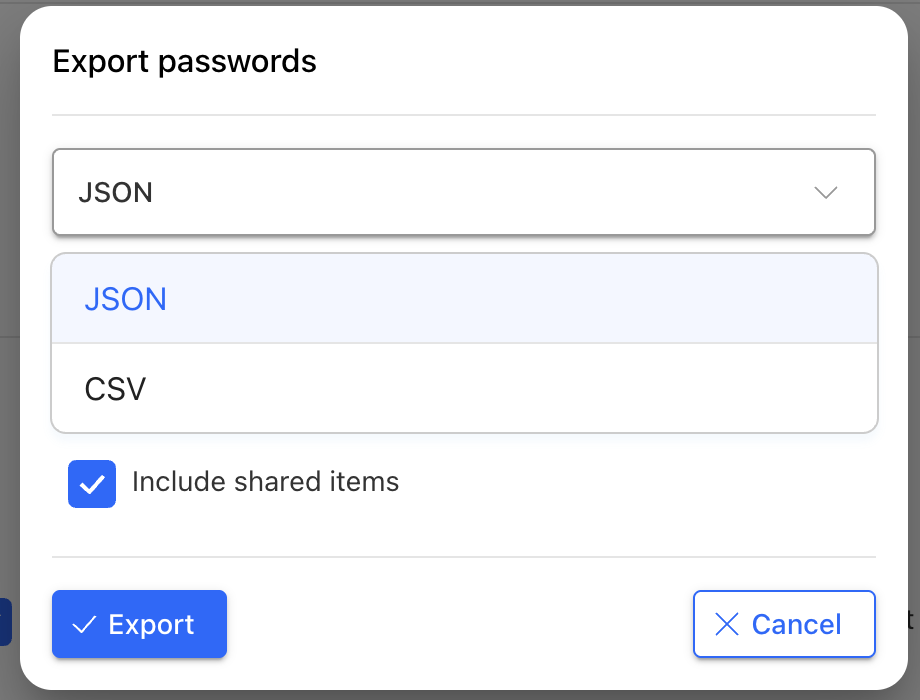920x700 pixels.
Task: Collapse the export format combo box
Action: [464, 192]
